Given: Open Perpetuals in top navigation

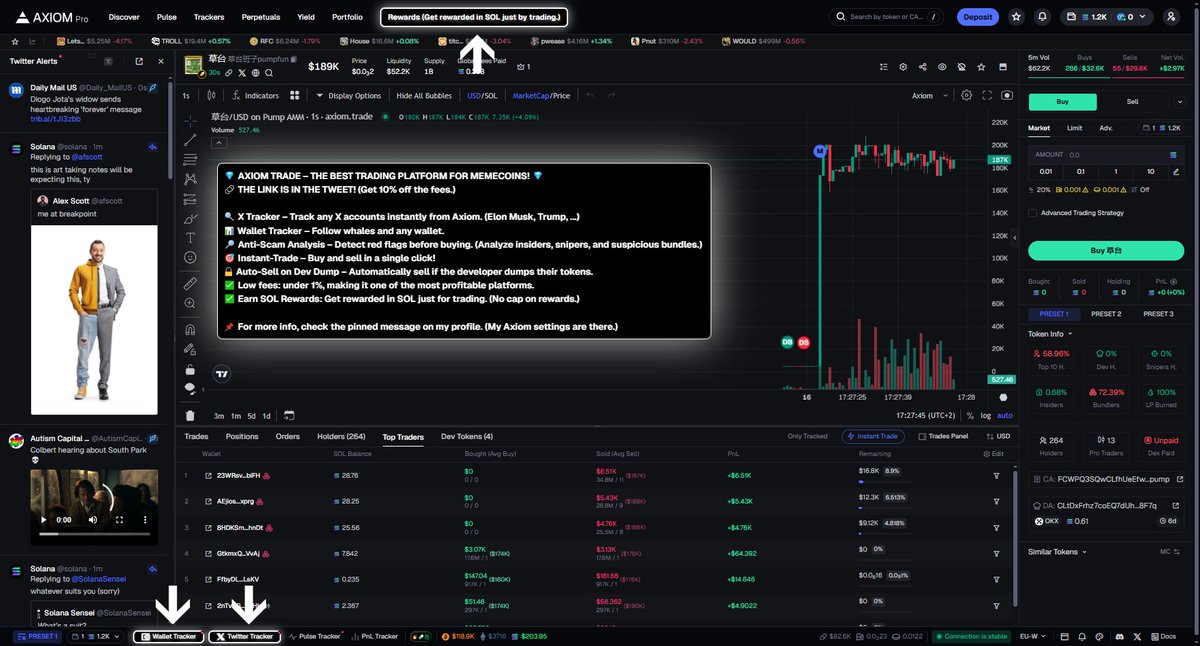Looking at the screenshot, I should [261, 17].
